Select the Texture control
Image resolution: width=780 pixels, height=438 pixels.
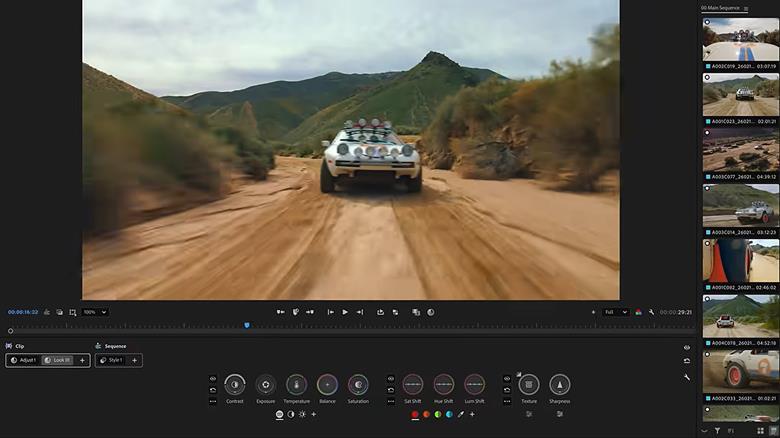coord(529,384)
